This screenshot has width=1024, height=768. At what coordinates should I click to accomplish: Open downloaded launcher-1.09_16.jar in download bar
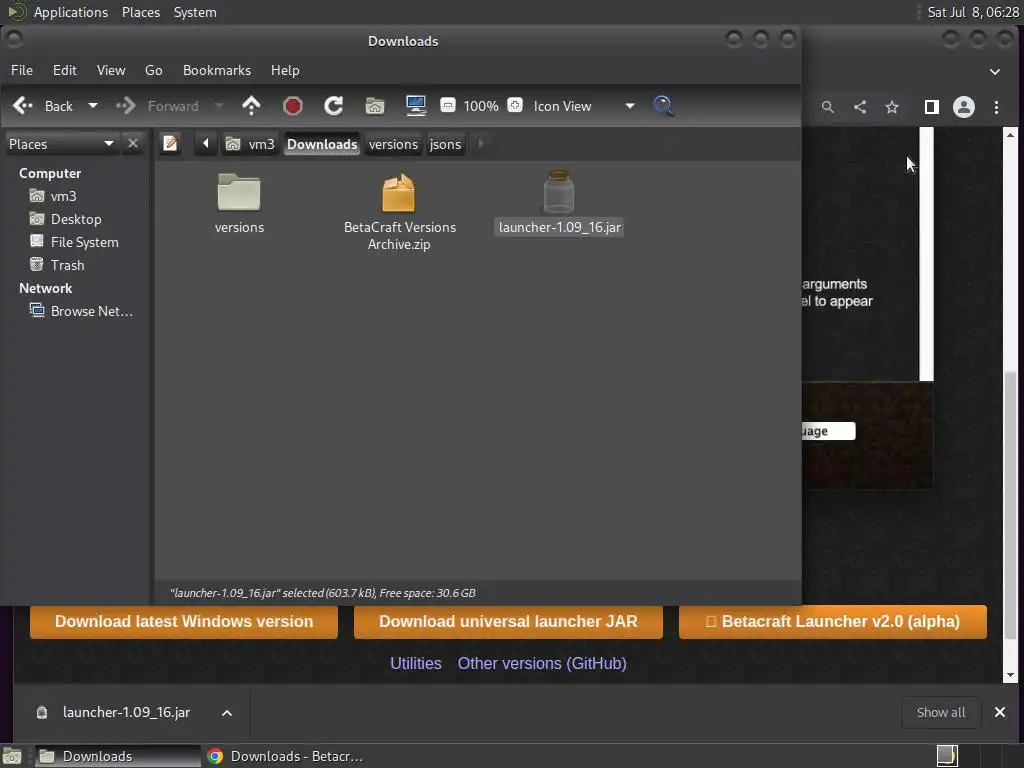point(115,712)
